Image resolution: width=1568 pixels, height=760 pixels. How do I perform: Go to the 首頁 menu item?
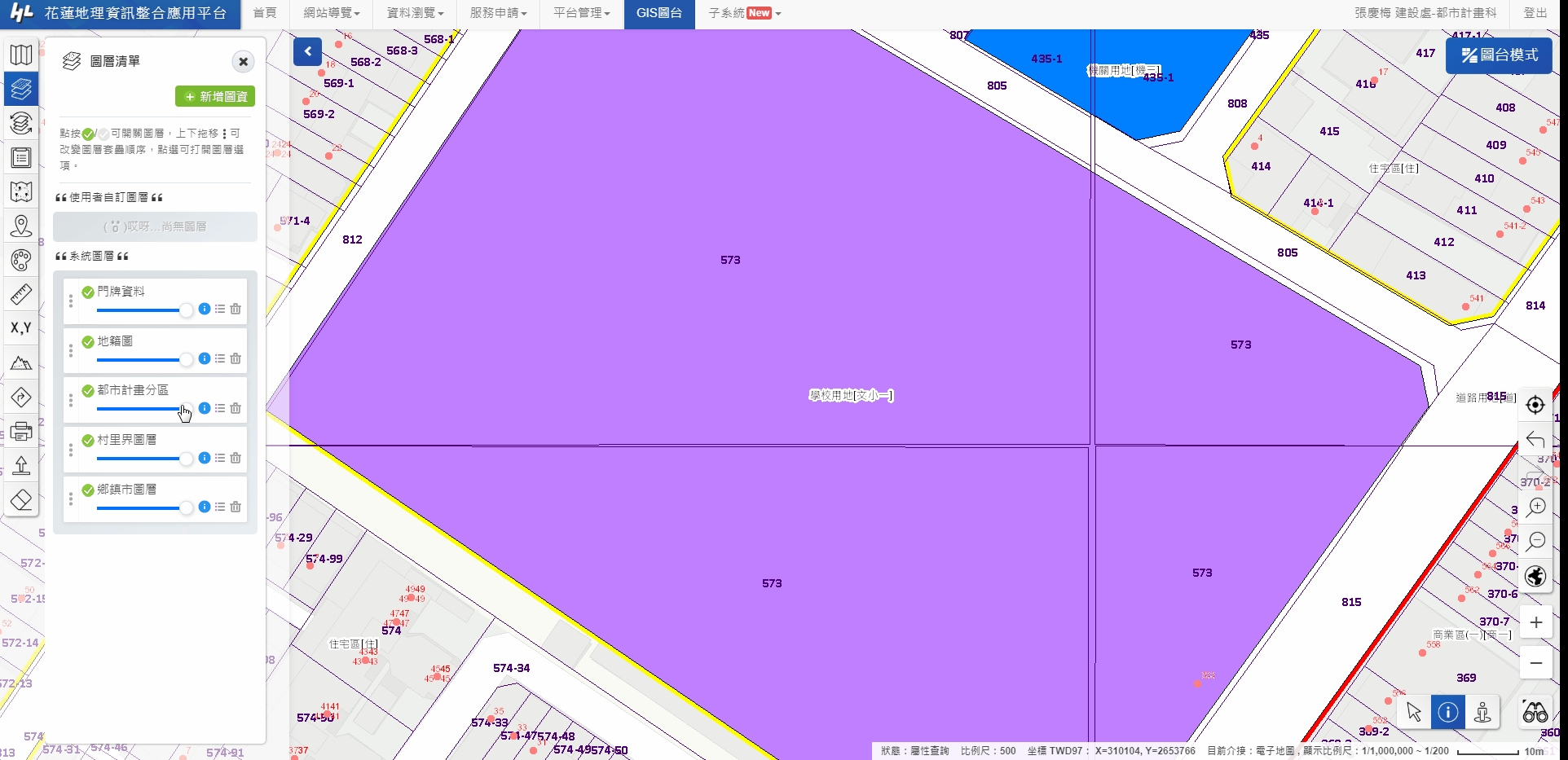[265, 13]
